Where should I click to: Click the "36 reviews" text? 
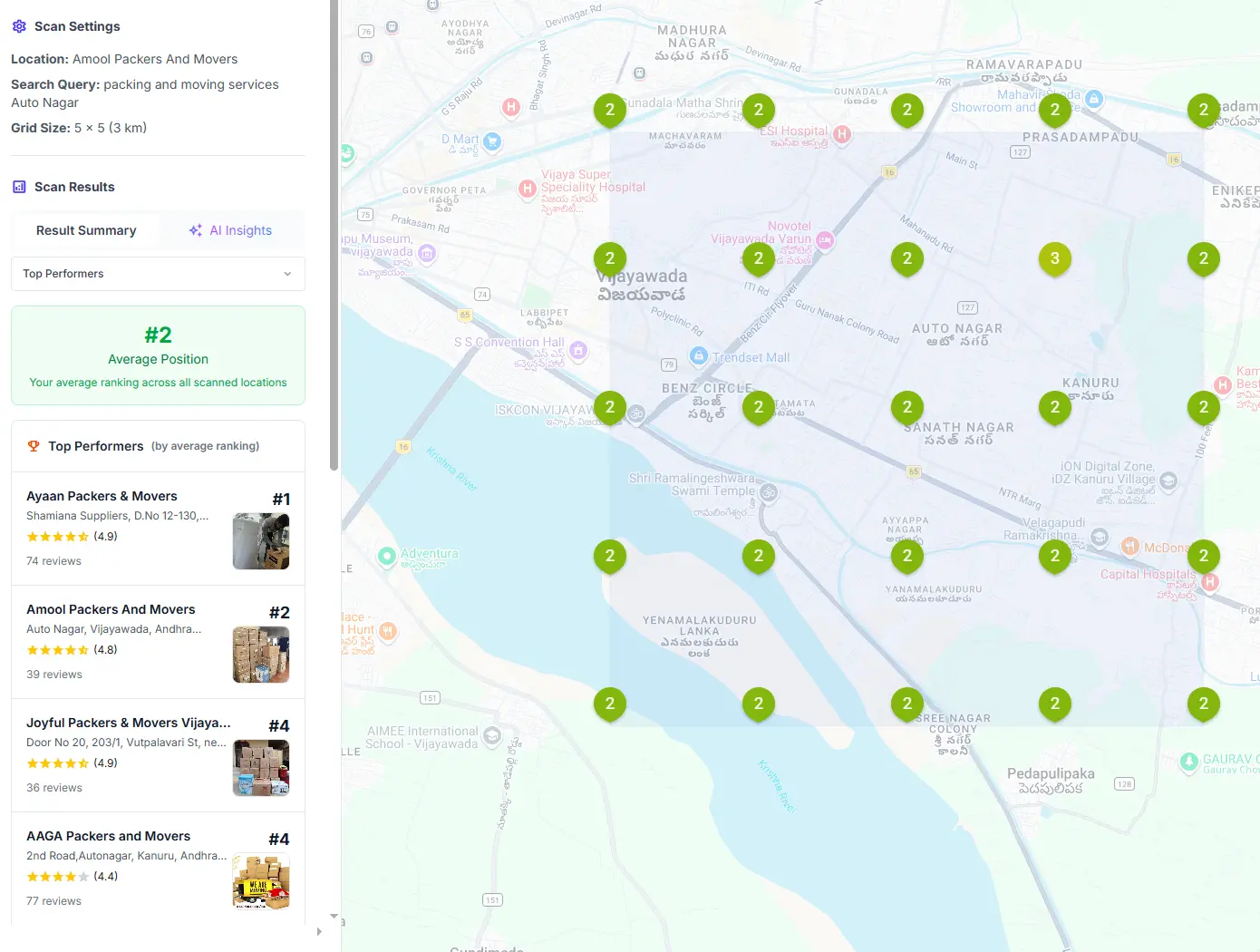[54, 788]
